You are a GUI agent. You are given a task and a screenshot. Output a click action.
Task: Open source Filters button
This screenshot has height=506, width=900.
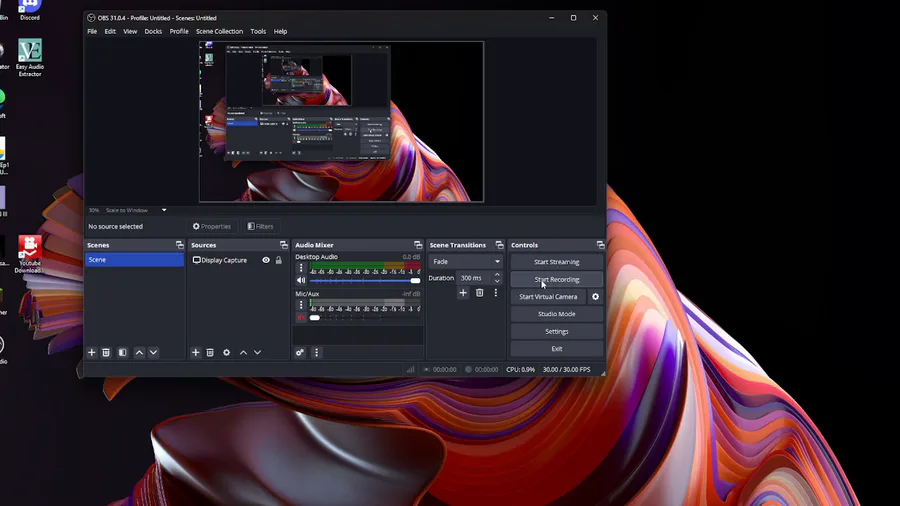pyautogui.click(x=261, y=226)
